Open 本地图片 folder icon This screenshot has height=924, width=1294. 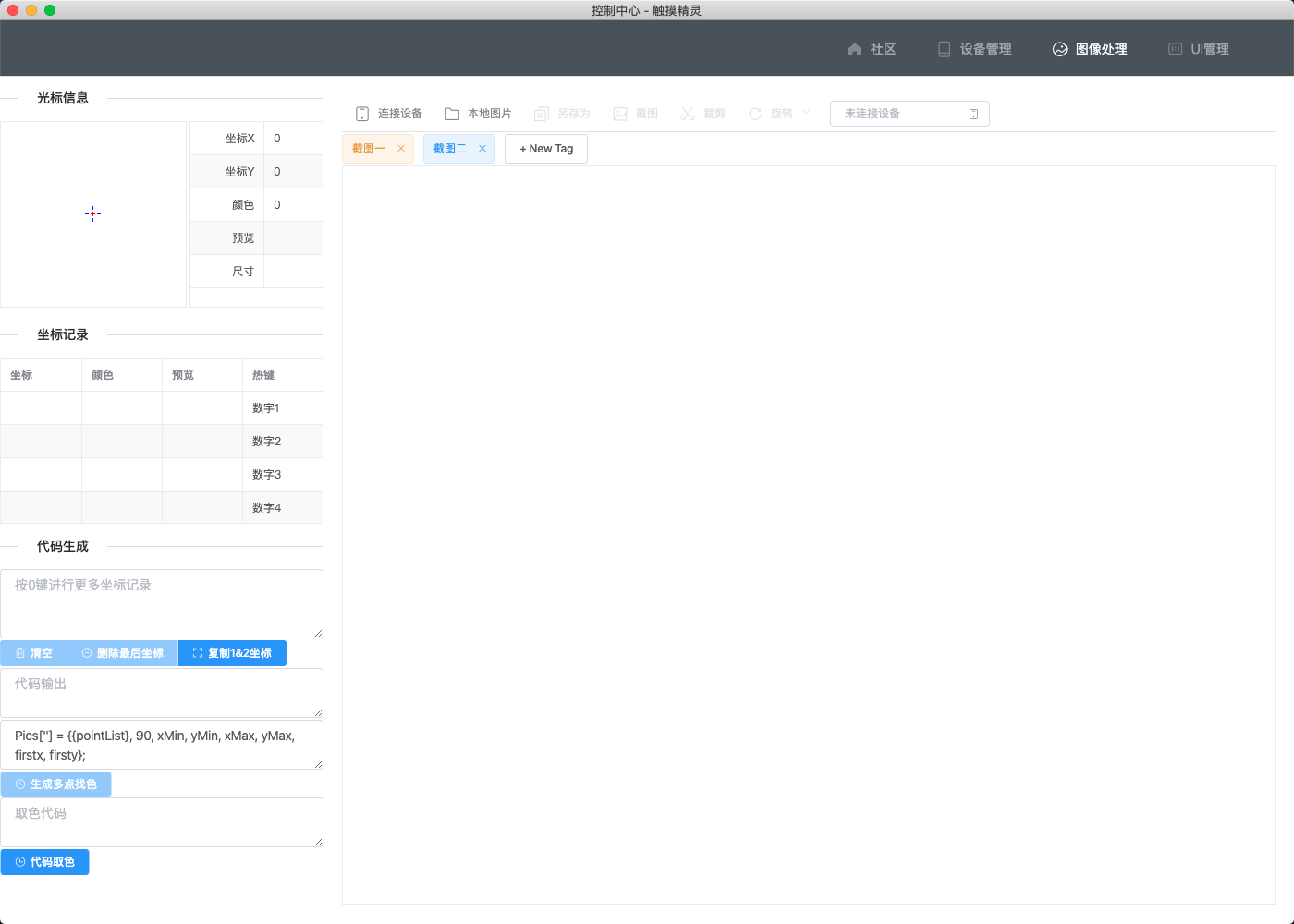[452, 114]
